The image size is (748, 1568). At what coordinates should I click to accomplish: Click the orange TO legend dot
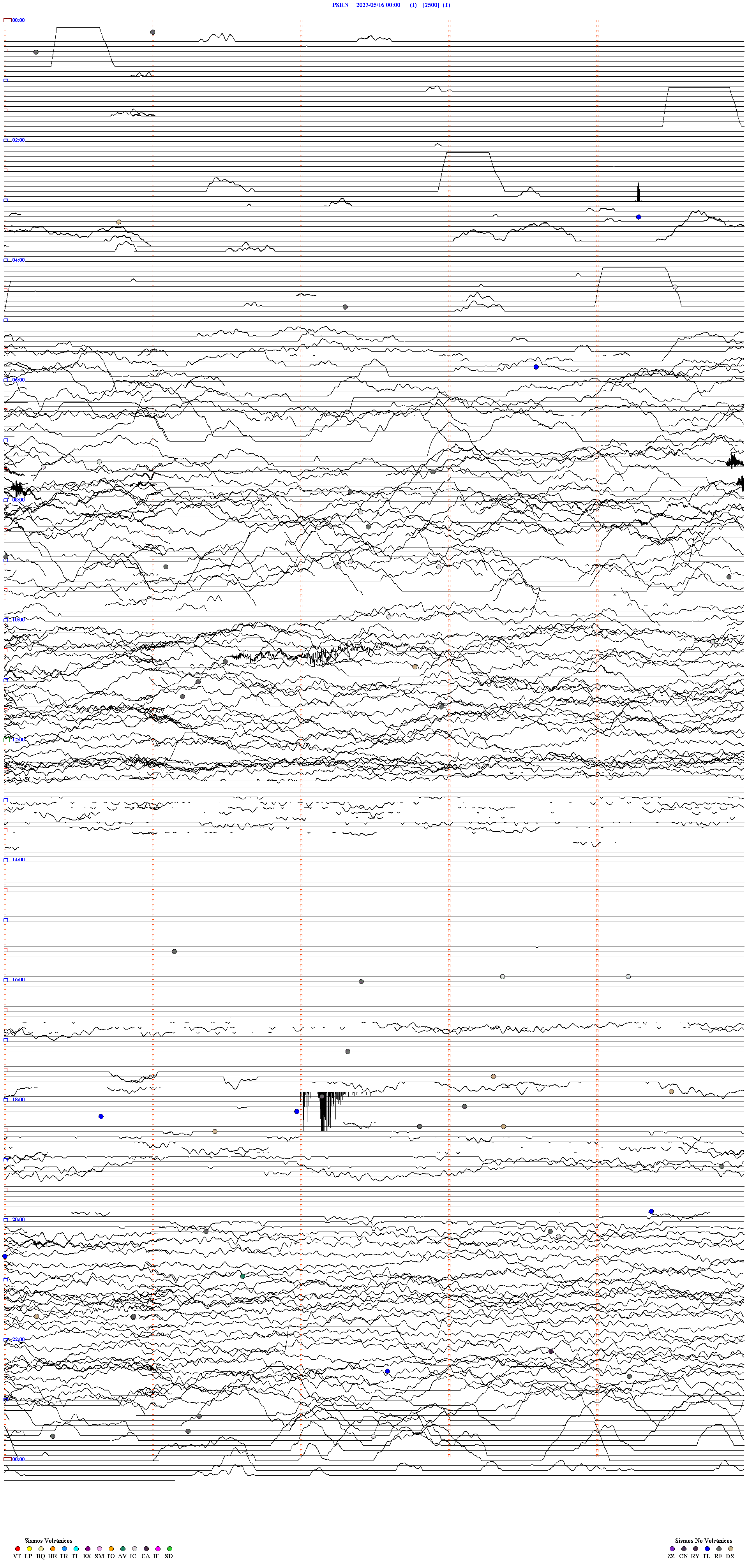[x=111, y=1549]
